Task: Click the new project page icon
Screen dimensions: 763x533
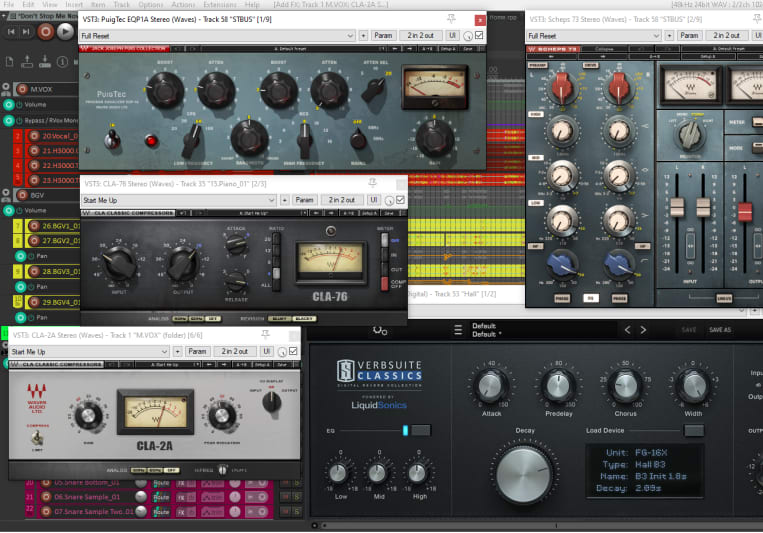Action: (x=9, y=62)
